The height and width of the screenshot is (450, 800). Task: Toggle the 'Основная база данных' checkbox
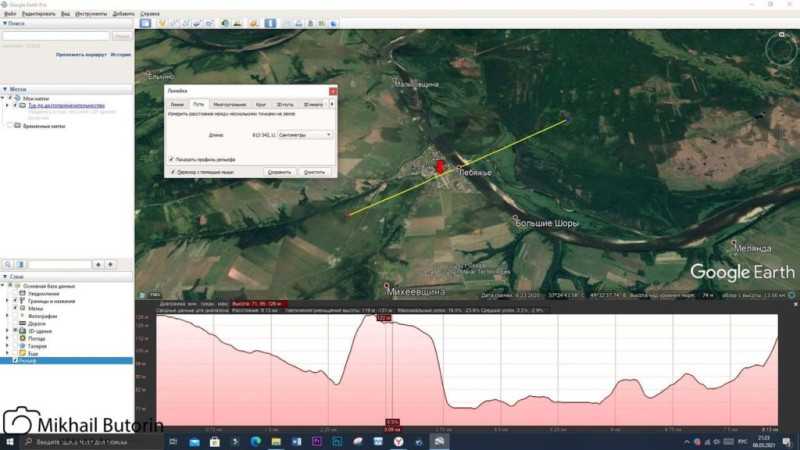pos(10,286)
